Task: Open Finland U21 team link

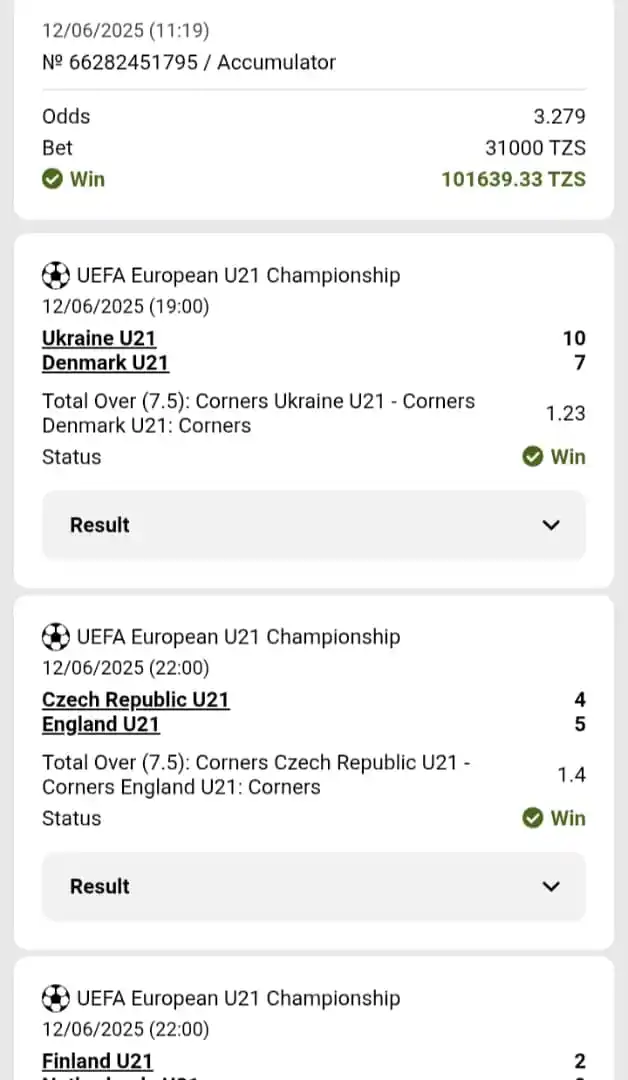Action: 97,1061
